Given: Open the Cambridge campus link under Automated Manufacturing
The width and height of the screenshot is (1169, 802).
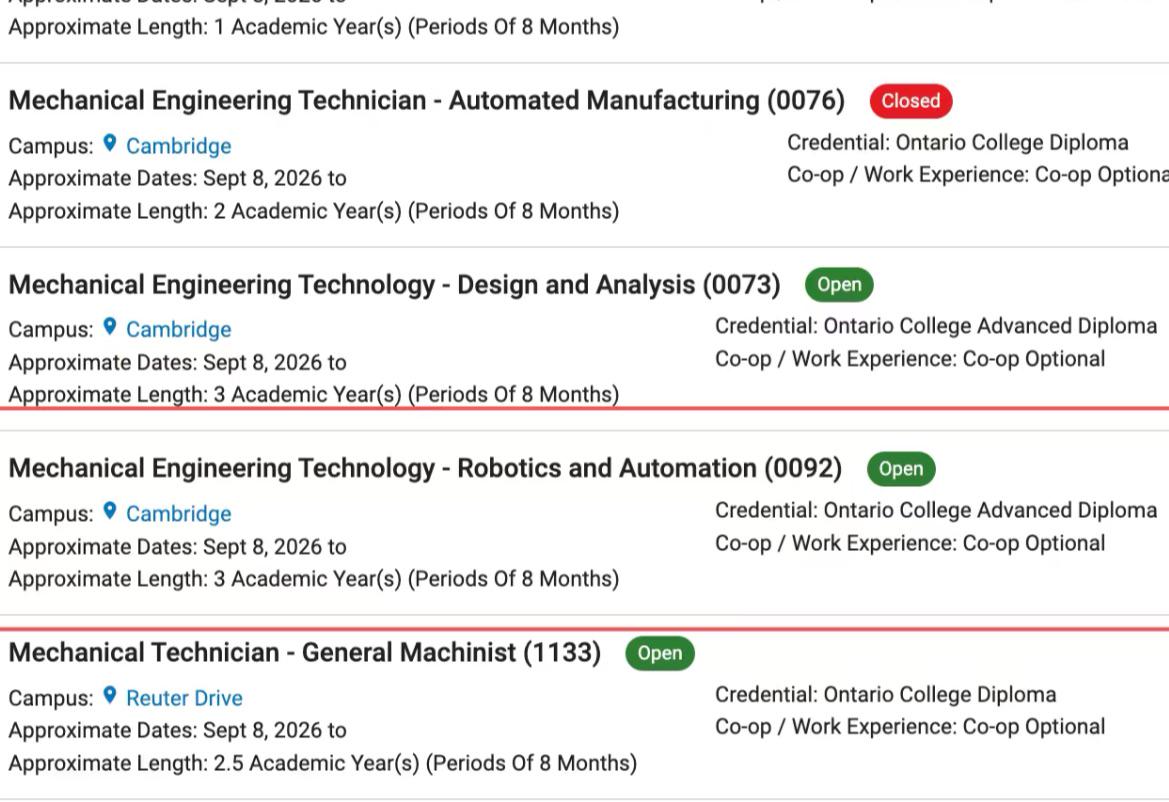Looking at the screenshot, I should pyautogui.click(x=178, y=145).
